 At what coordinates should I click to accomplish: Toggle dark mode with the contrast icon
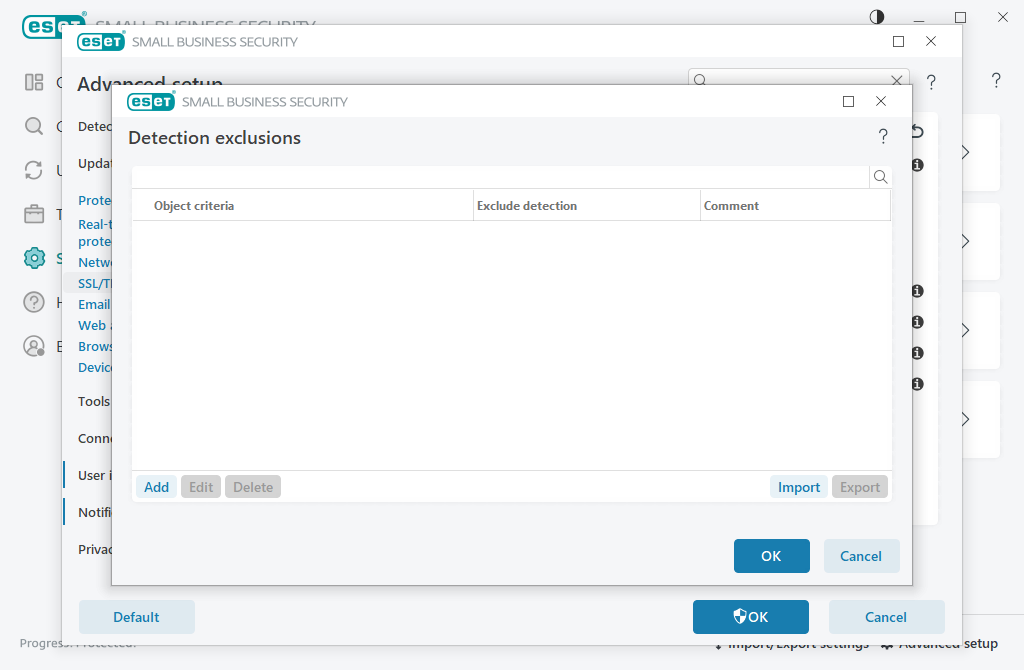click(876, 17)
